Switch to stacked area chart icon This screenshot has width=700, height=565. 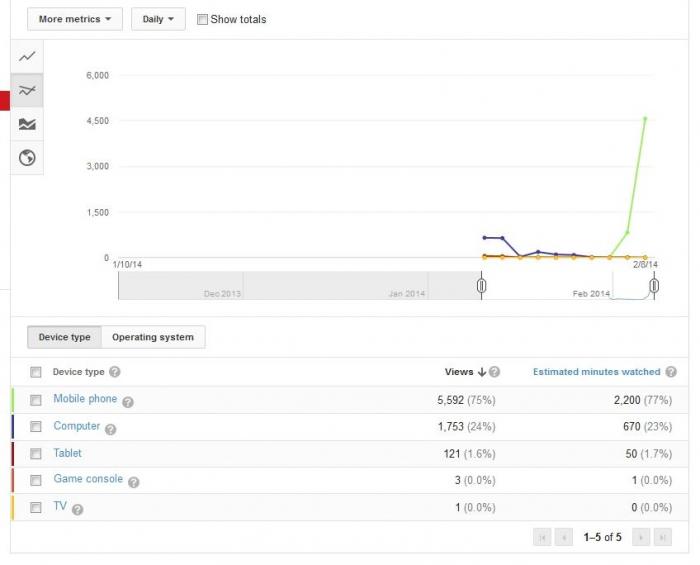click(27, 124)
